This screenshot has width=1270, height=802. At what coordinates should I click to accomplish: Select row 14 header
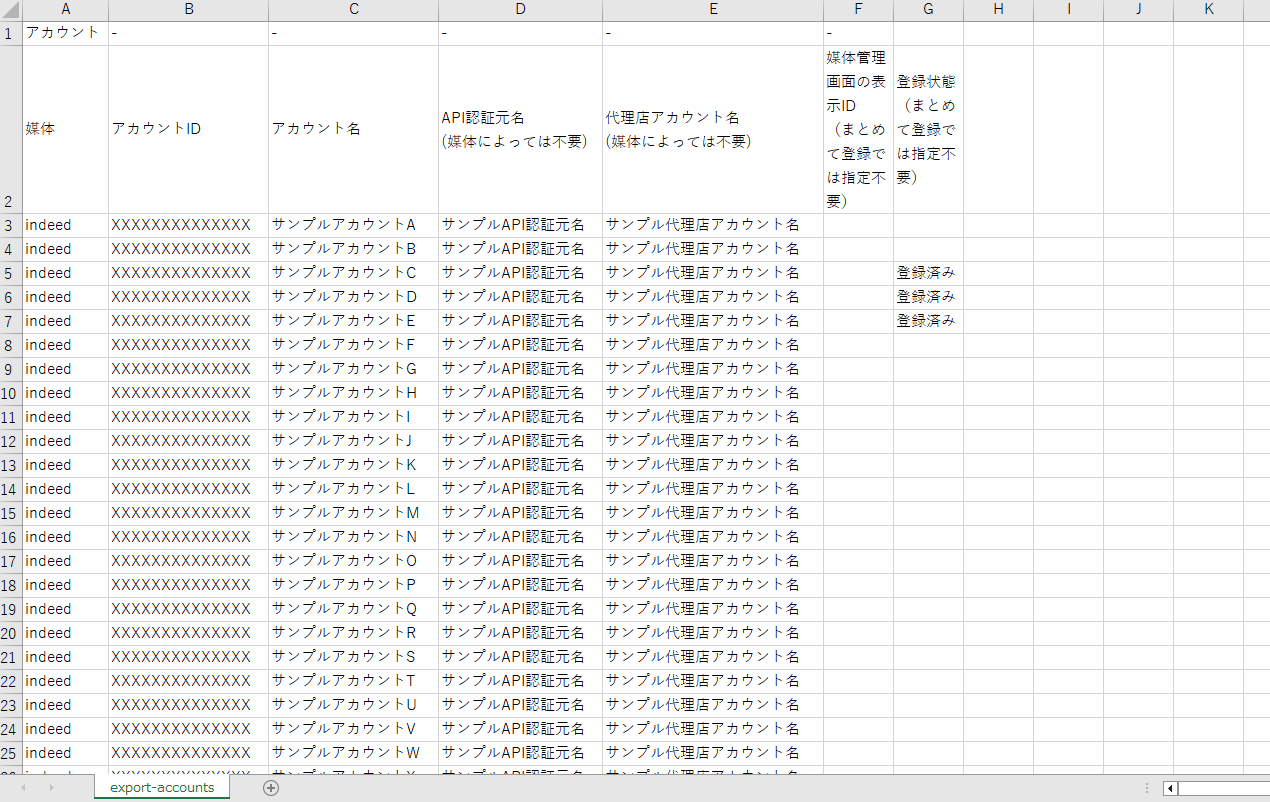pyautogui.click(x=11, y=489)
